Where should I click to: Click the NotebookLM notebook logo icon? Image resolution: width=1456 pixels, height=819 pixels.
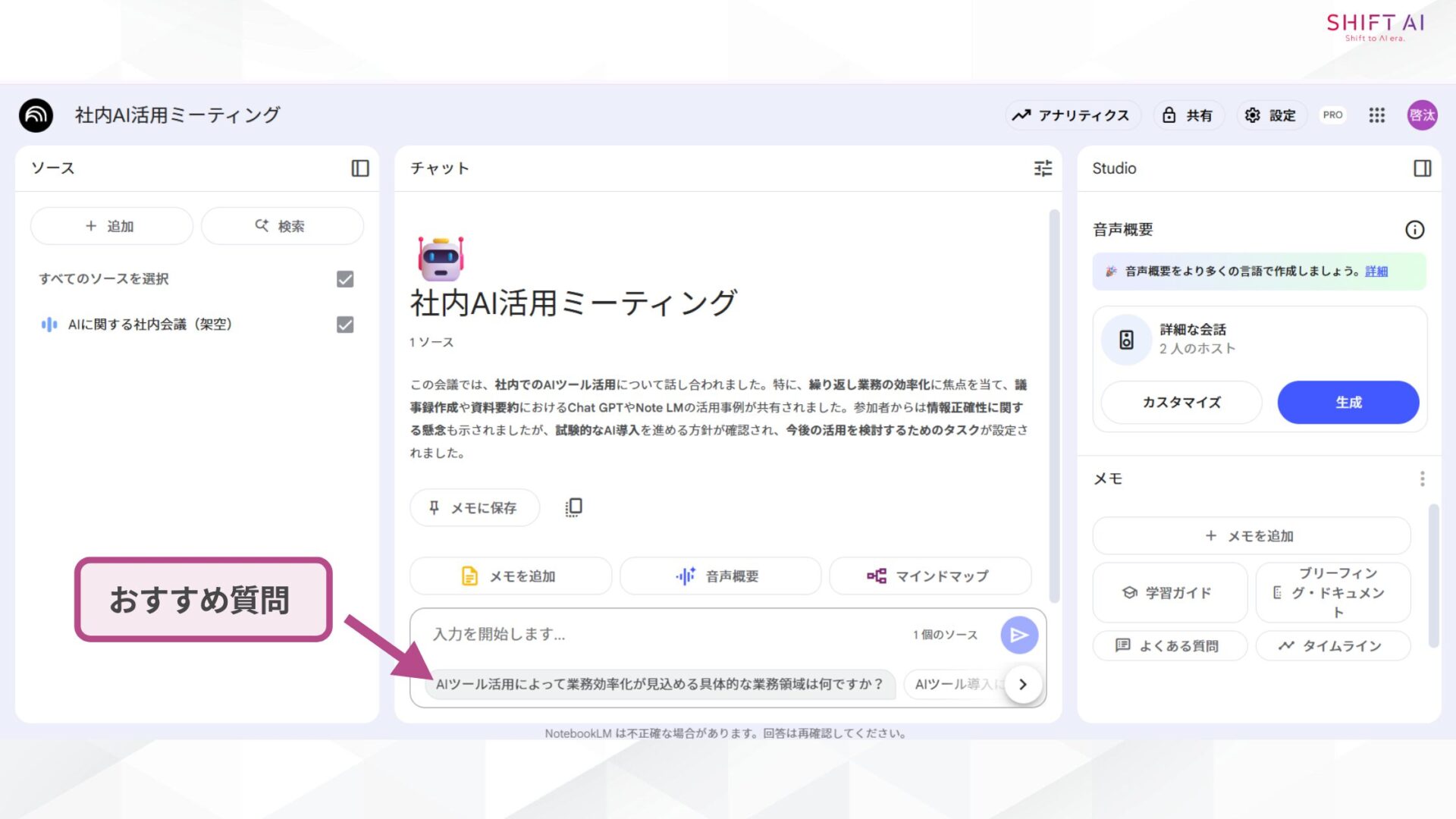pyautogui.click(x=35, y=115)
